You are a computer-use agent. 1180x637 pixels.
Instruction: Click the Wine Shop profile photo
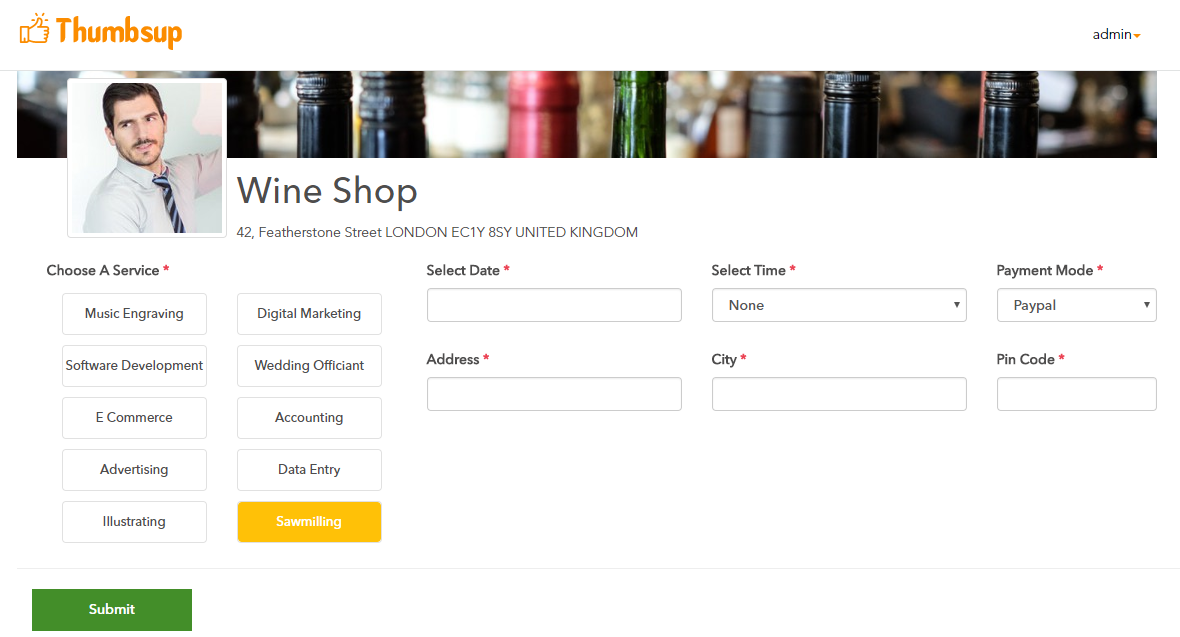click(x=147, y=158)
